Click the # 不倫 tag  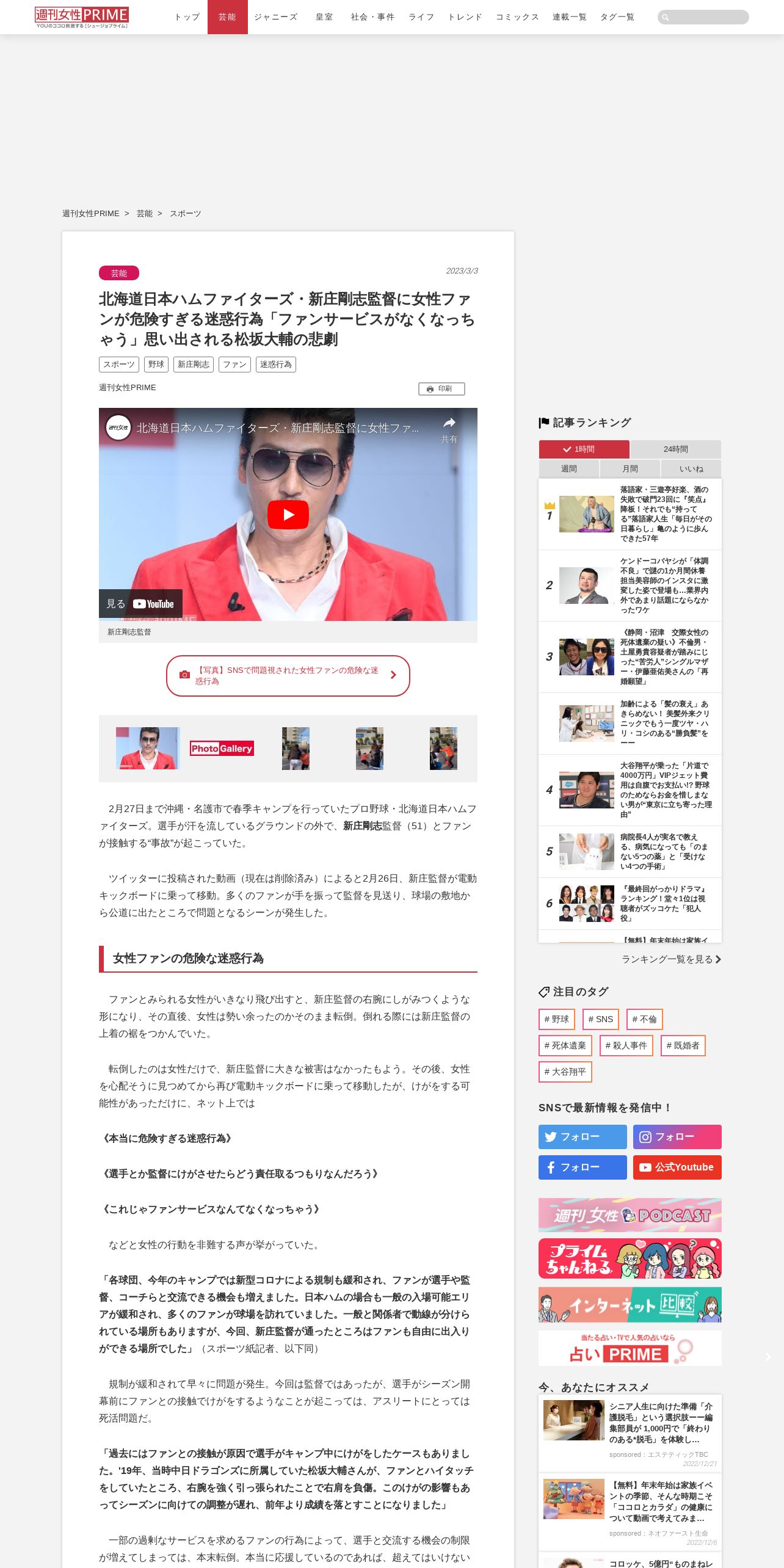644,1019
